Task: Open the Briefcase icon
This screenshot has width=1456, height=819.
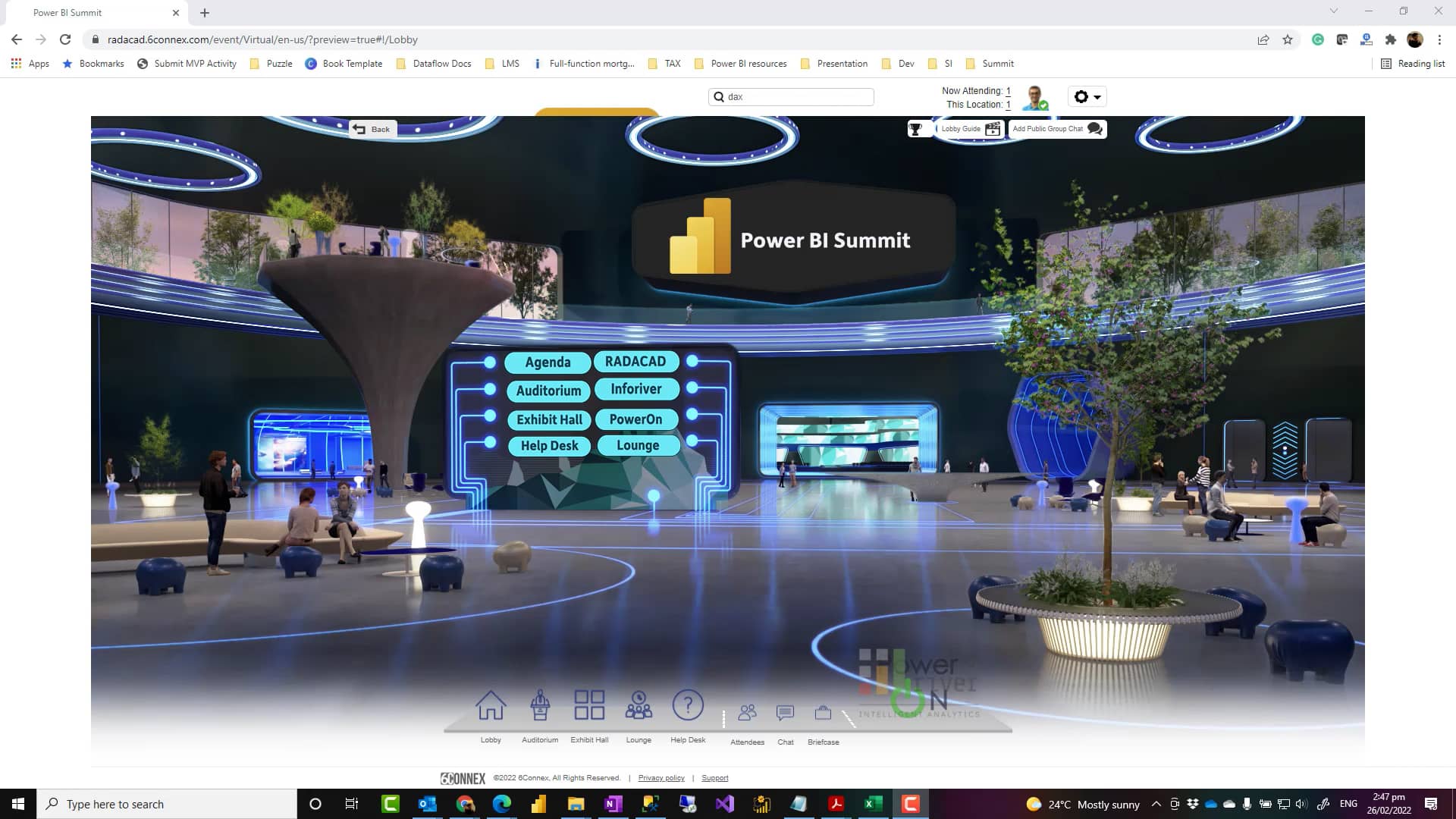Action: coord(823,713)
